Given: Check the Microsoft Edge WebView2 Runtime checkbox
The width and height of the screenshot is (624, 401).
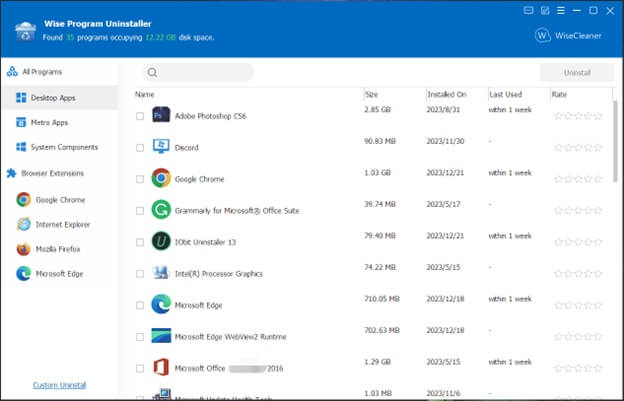Looking at the screenshot, I should [140, 337].
